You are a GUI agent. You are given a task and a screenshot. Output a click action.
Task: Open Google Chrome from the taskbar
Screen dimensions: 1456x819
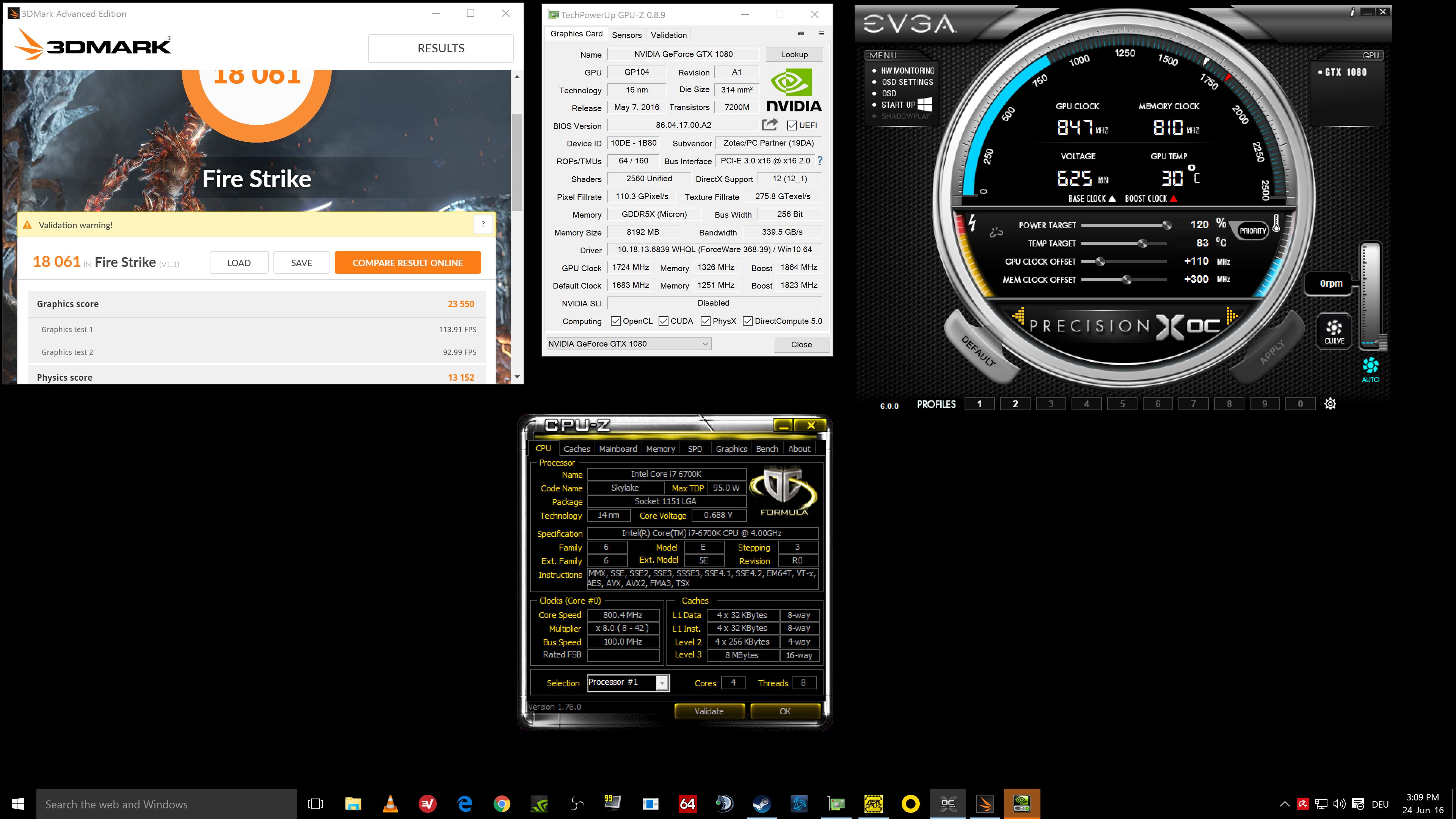[x=502, y=804]
